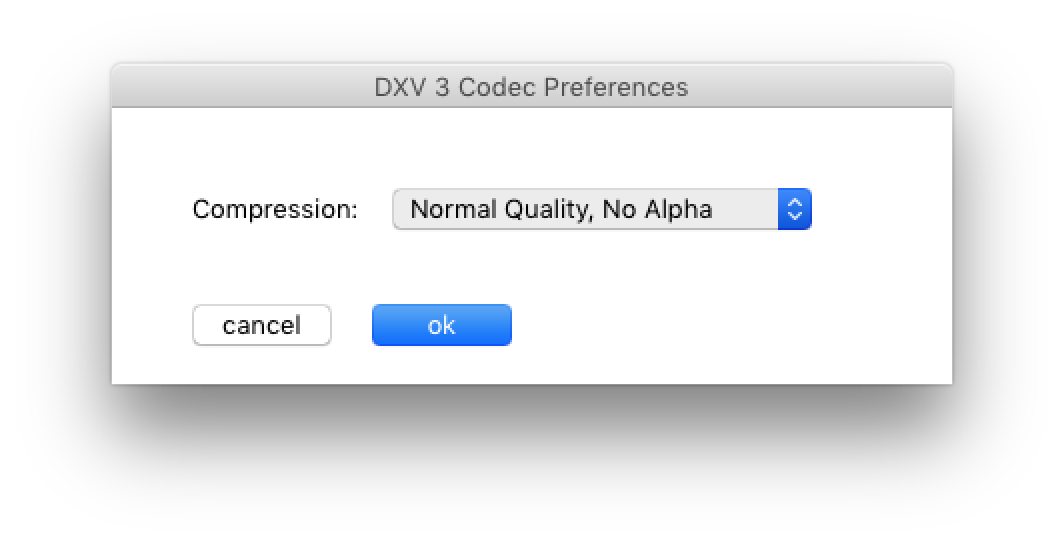Click the white ok label text

pos(441,325)
